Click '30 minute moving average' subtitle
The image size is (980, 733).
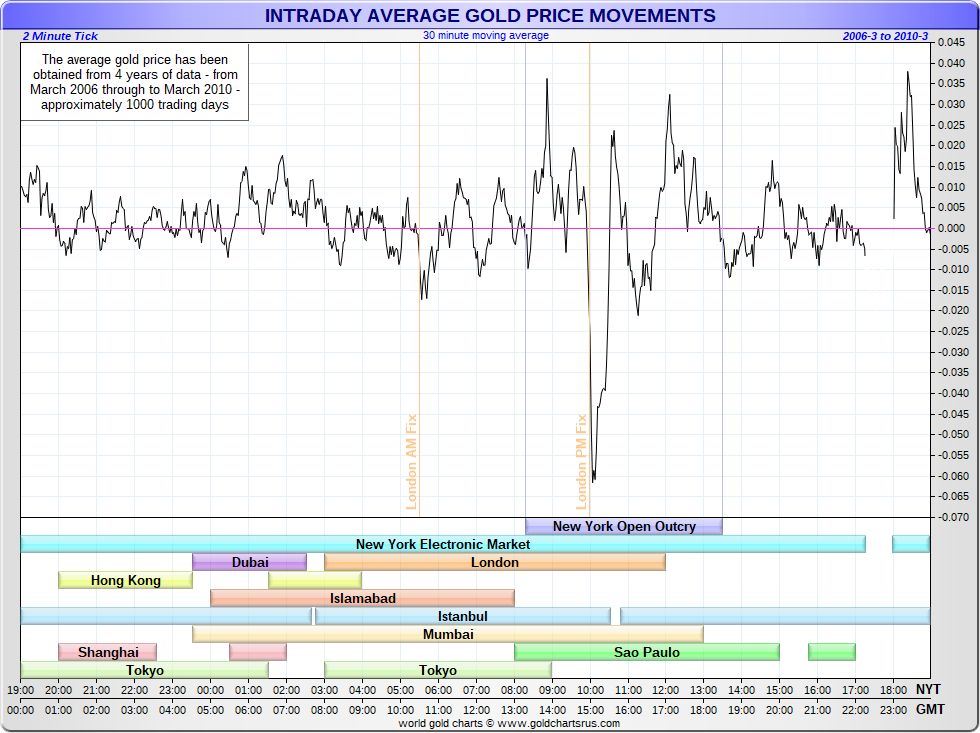point(486,36)
